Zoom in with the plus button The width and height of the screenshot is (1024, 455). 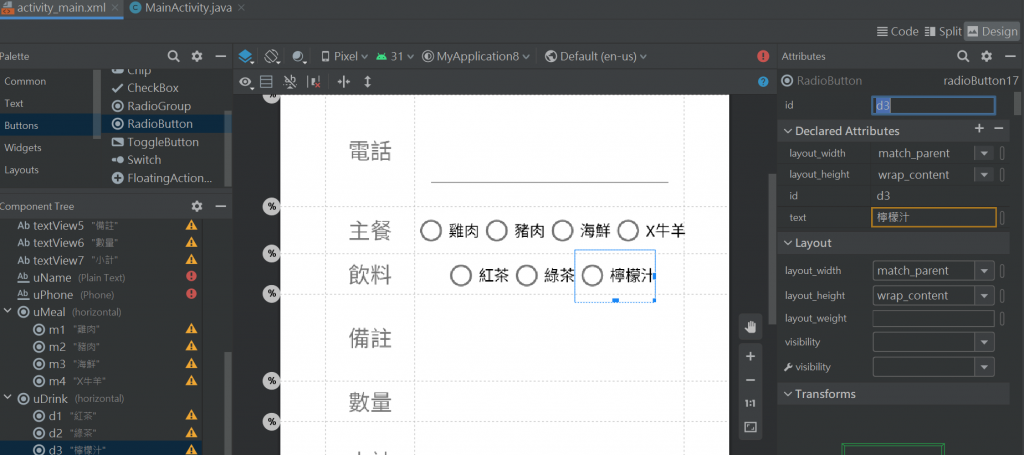(750, 356)
